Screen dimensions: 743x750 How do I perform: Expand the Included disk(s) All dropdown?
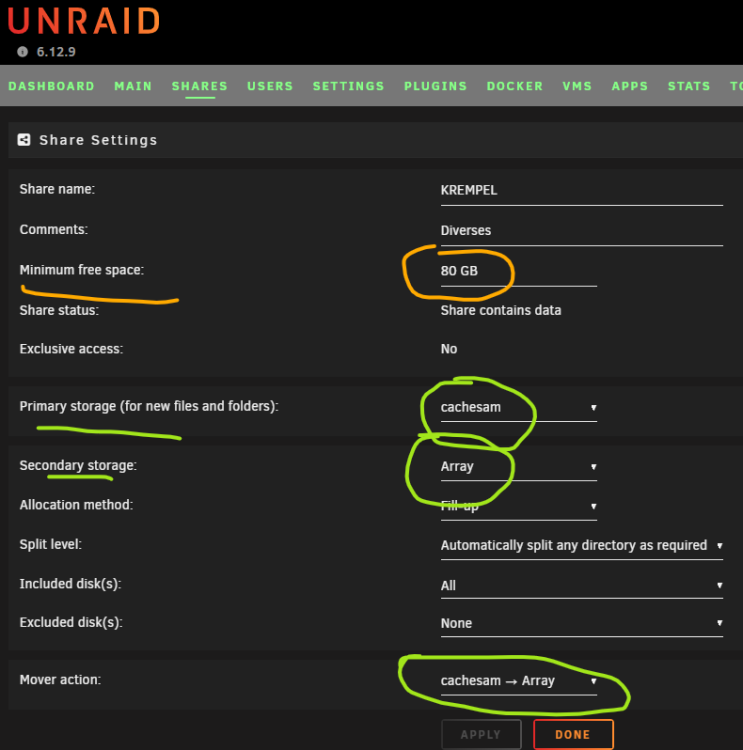(x=581, y=585)
